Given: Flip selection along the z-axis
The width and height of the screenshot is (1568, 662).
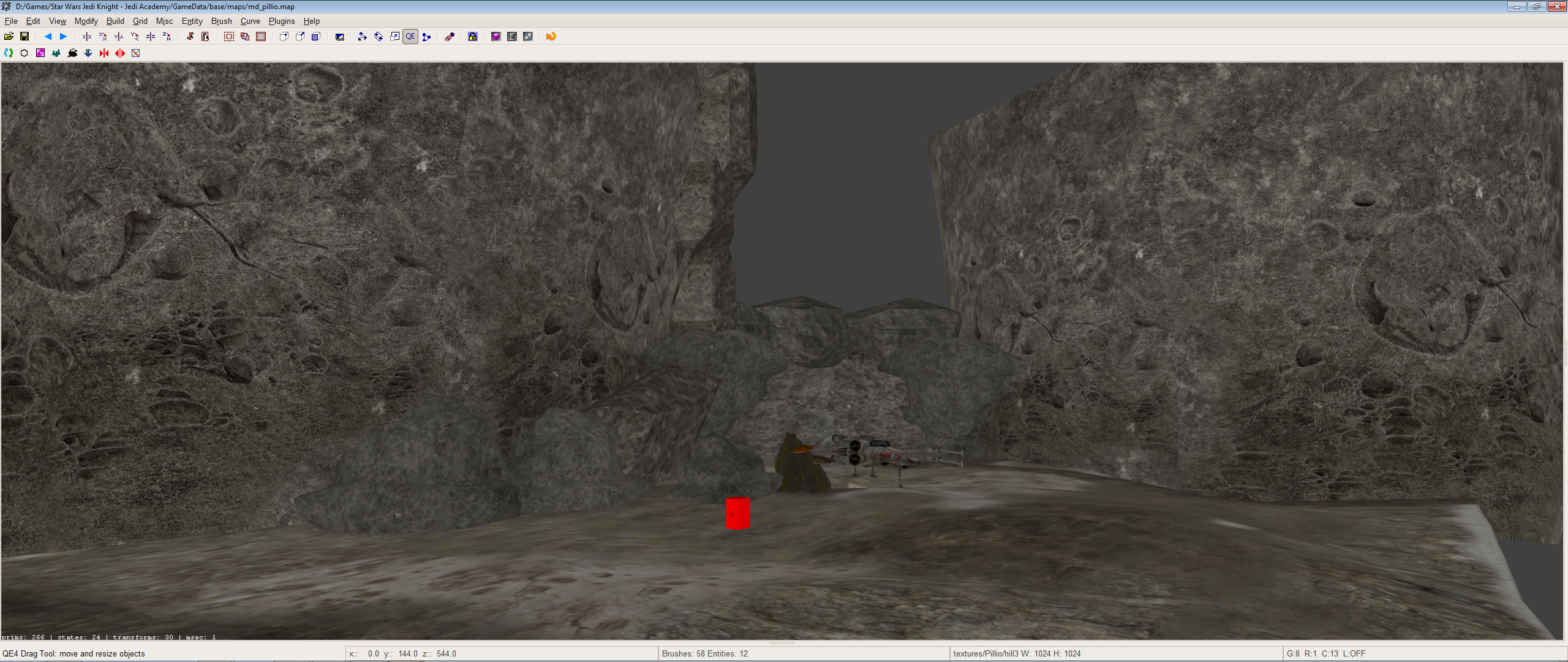Looking at the screenshot, I should click(x=151, y=37).
